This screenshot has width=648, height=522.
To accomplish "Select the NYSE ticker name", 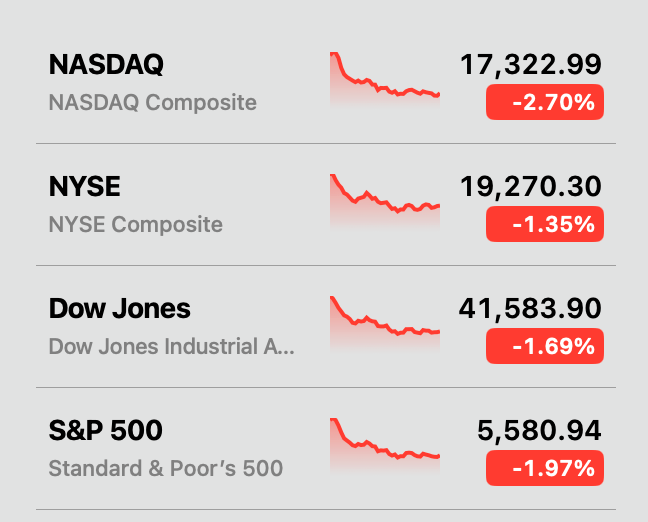I will pyautogui.click(x=84, y=186).
